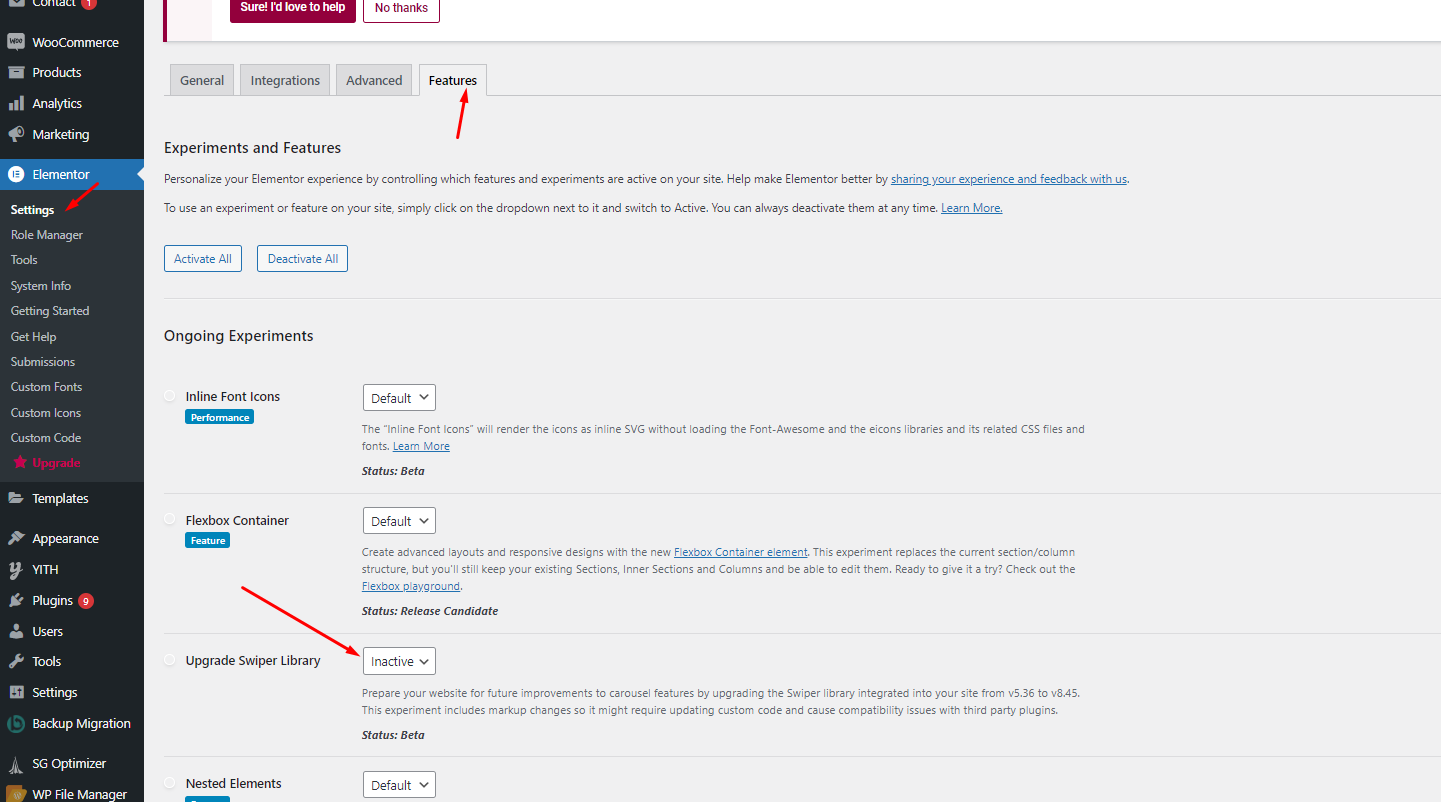The width and height of the screenshot is (1441, 802).
Task: Click the Deactivate All button
Action: 302,258
